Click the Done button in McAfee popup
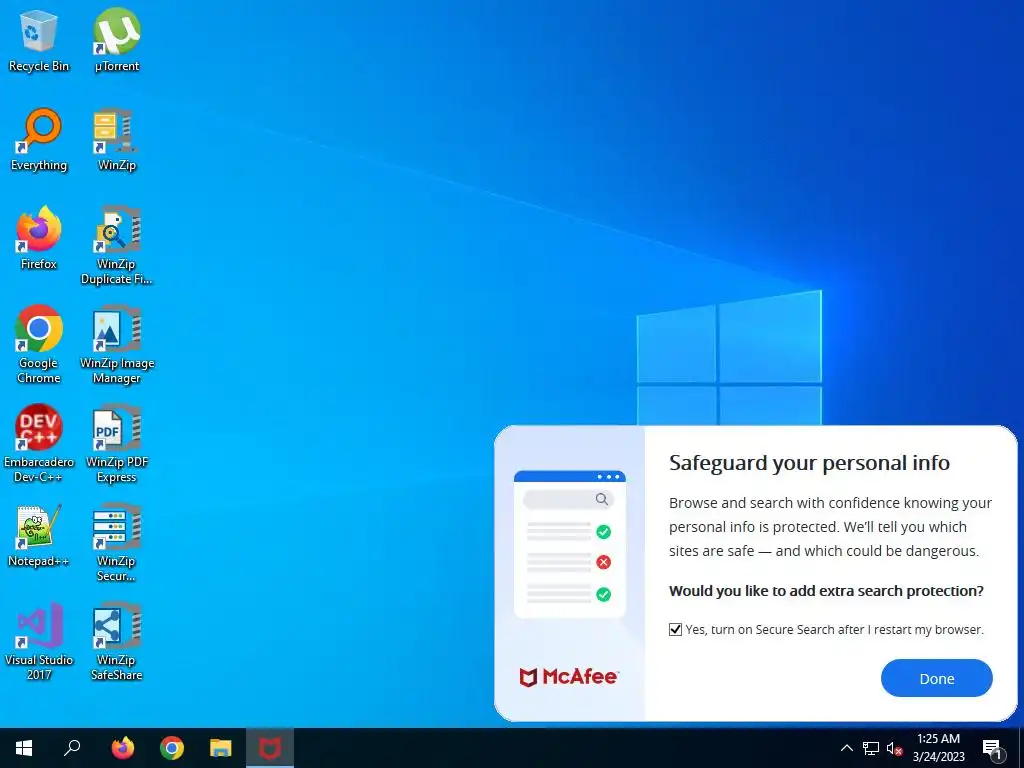1024x768 pixels. pos(936,679)
